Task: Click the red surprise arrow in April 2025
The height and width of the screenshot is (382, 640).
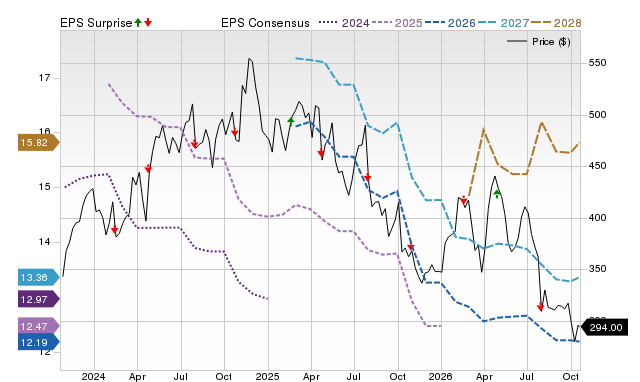Action: (x=321, y=153)
